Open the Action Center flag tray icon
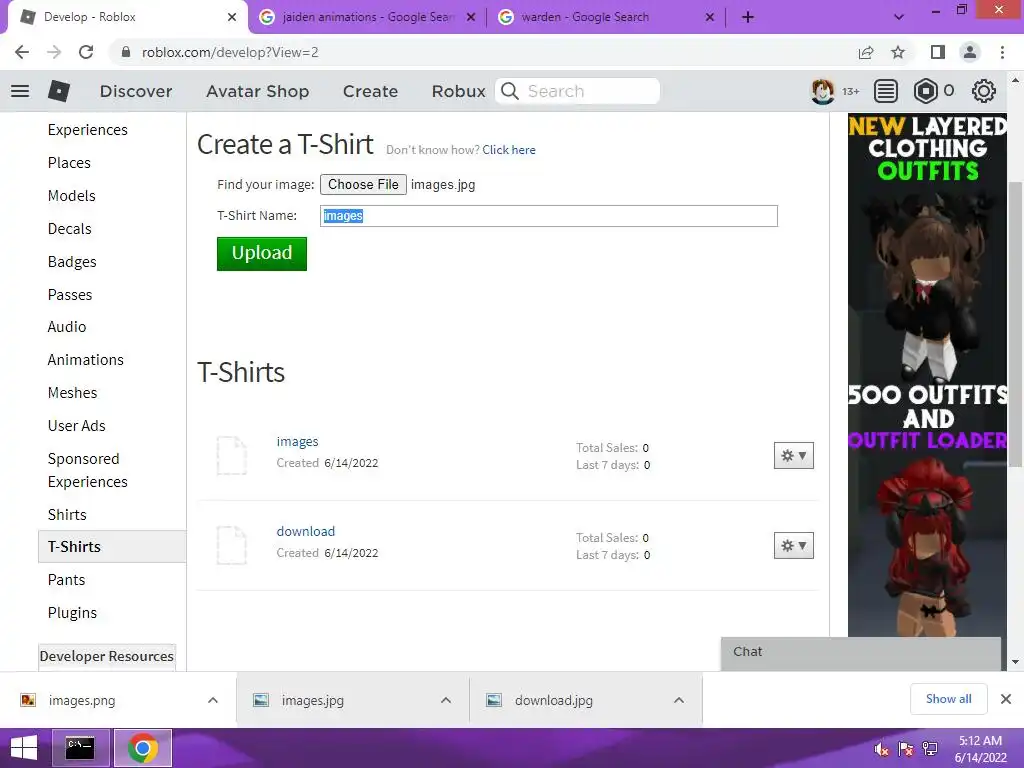The width and height of the screenshot is (1024, 768). (x=906, y=749)
